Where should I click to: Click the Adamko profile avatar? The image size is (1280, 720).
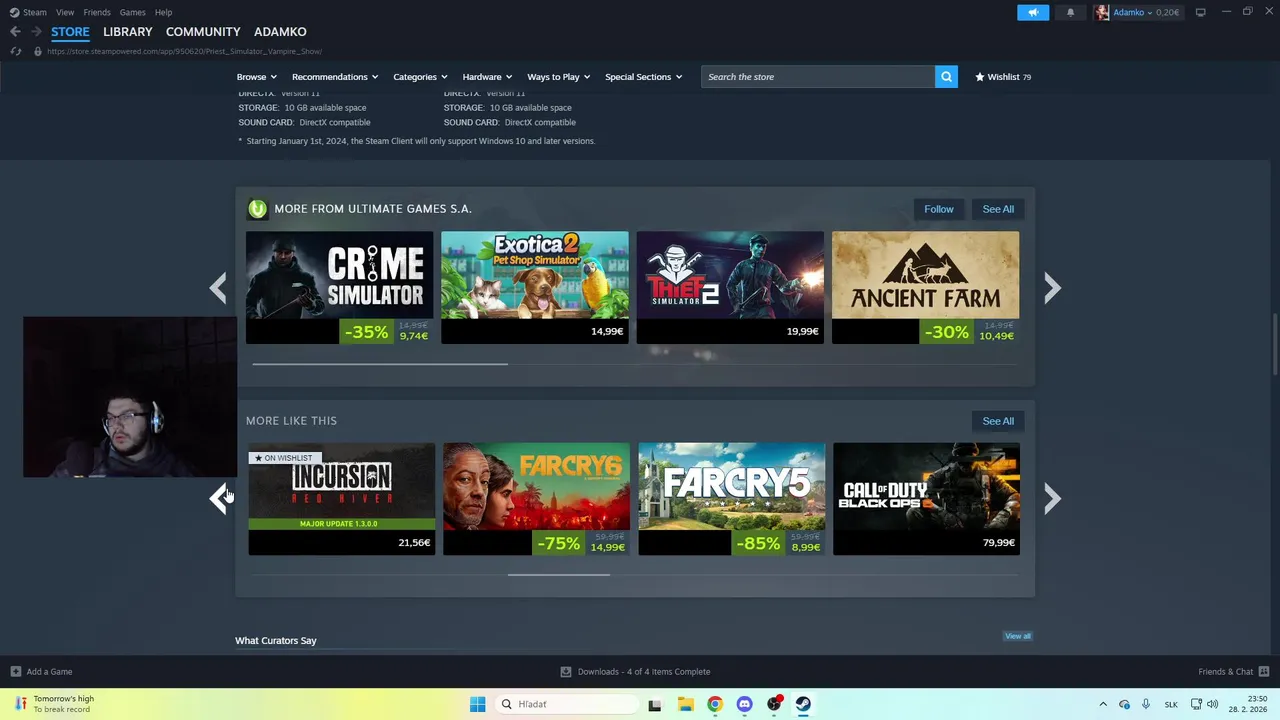pyautogui.click(x=1102, y=12)
